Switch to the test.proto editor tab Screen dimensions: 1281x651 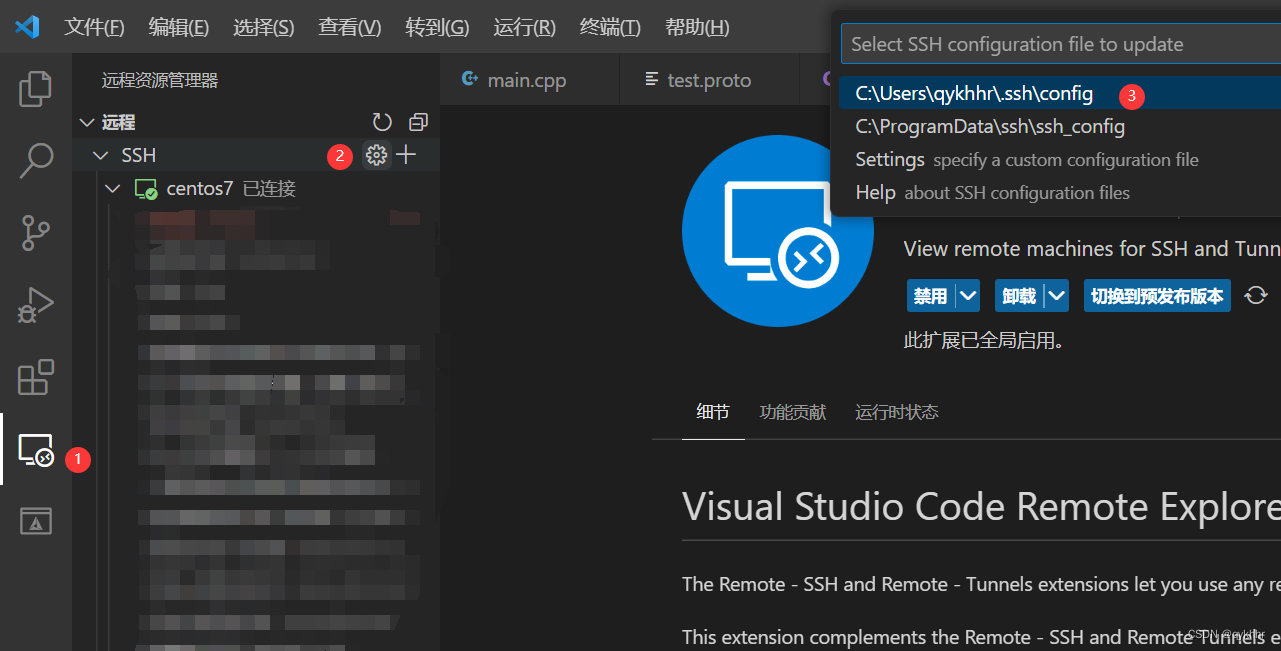(x=709, y=80)
